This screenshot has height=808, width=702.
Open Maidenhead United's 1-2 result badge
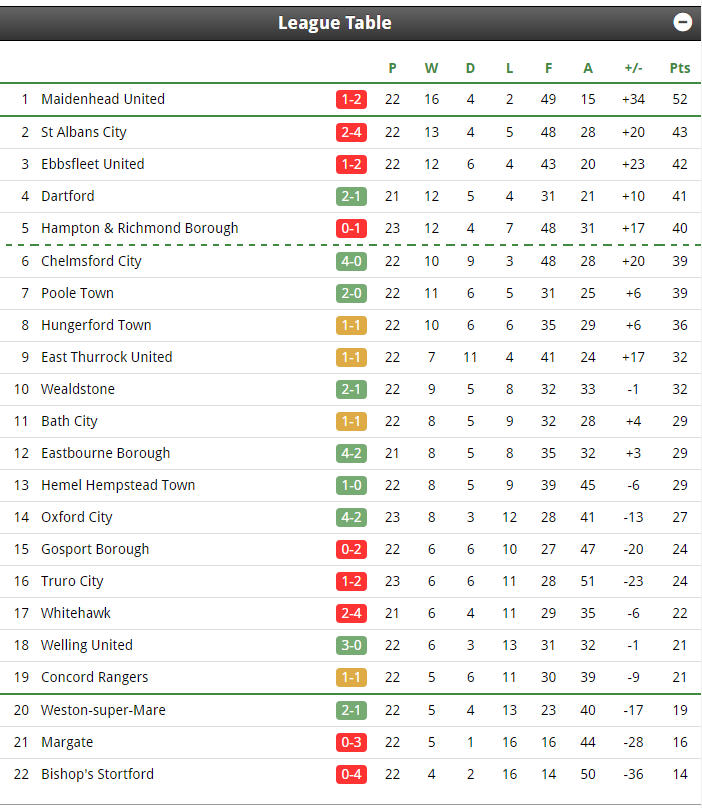click(351, 99)
